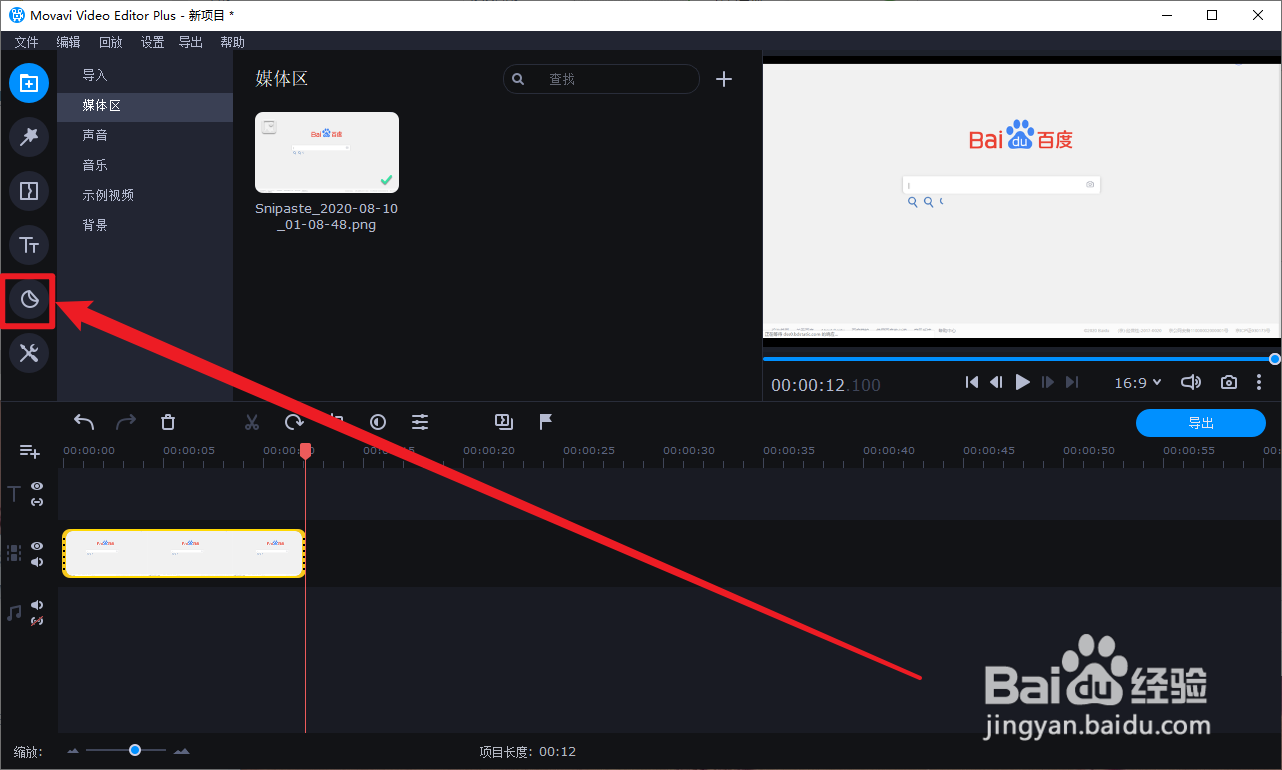Click the audio track music note icon
The height and width of the screenshot is (770, 1282).
click(14, 612)
